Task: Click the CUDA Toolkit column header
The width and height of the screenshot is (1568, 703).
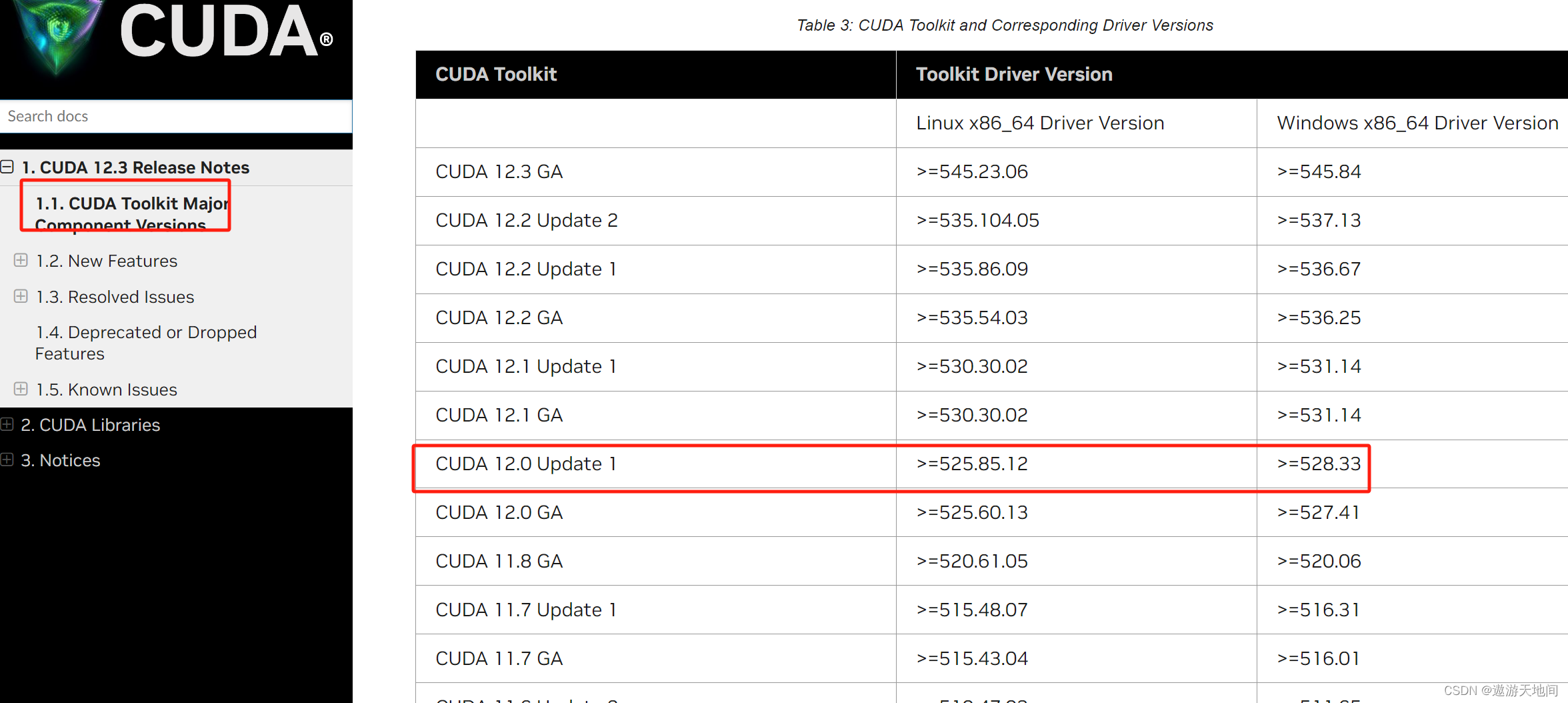Action: pos(656,74)
